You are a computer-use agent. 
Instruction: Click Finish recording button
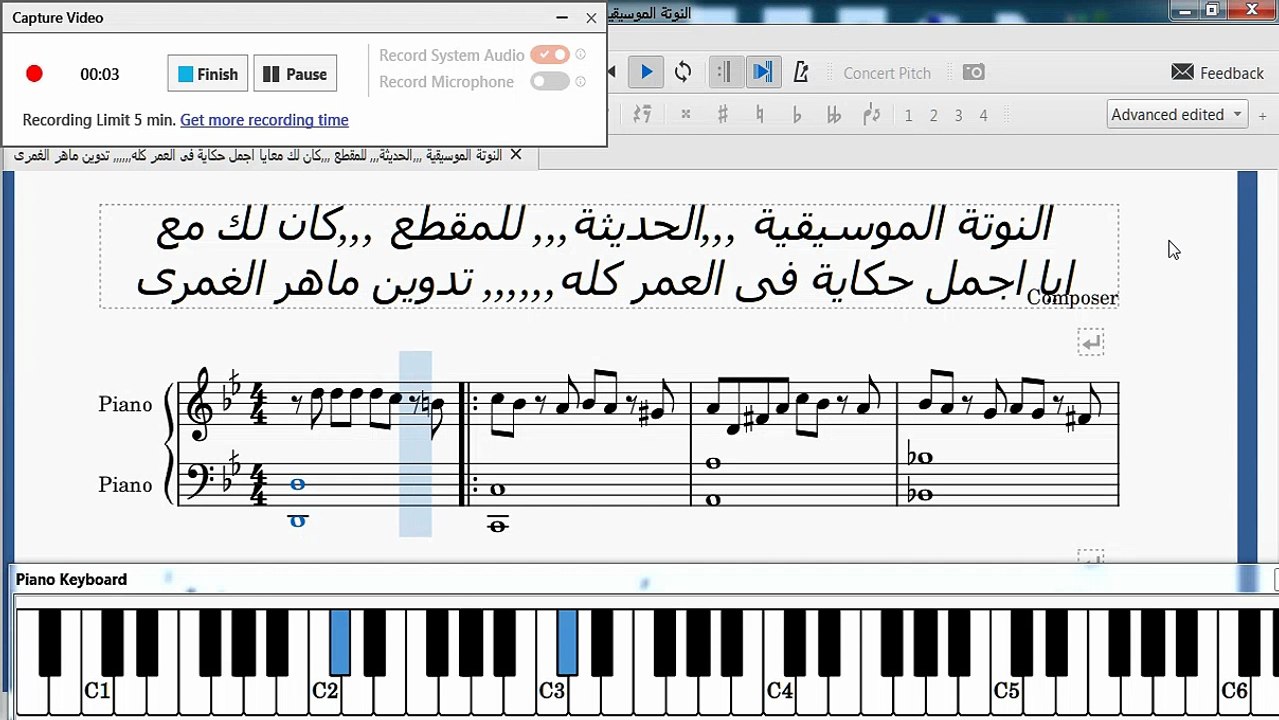[208, 74]
